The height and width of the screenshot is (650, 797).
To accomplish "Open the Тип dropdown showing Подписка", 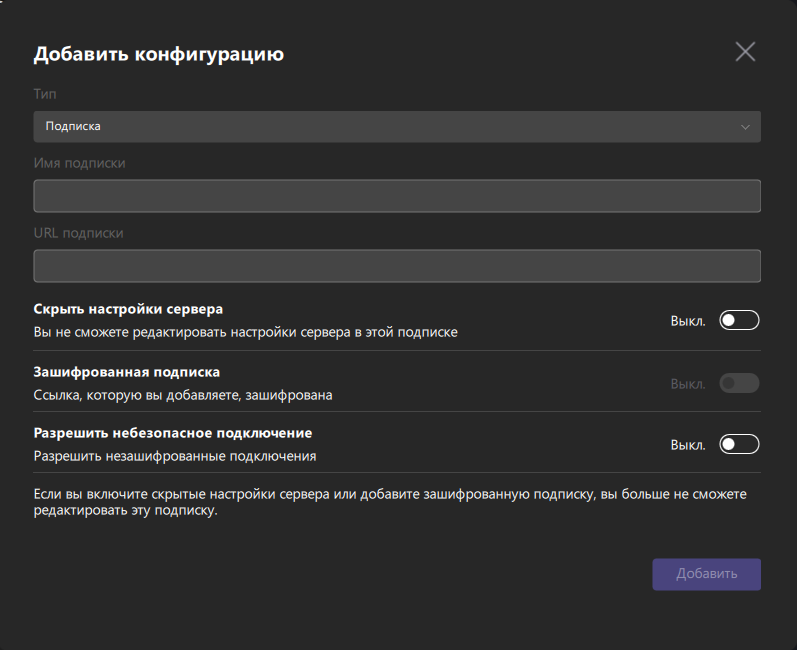I will (x=397, y=127).
